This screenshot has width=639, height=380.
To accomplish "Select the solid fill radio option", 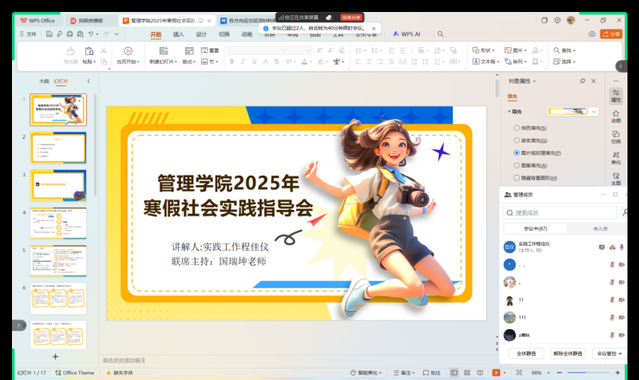I will [517, 128].
